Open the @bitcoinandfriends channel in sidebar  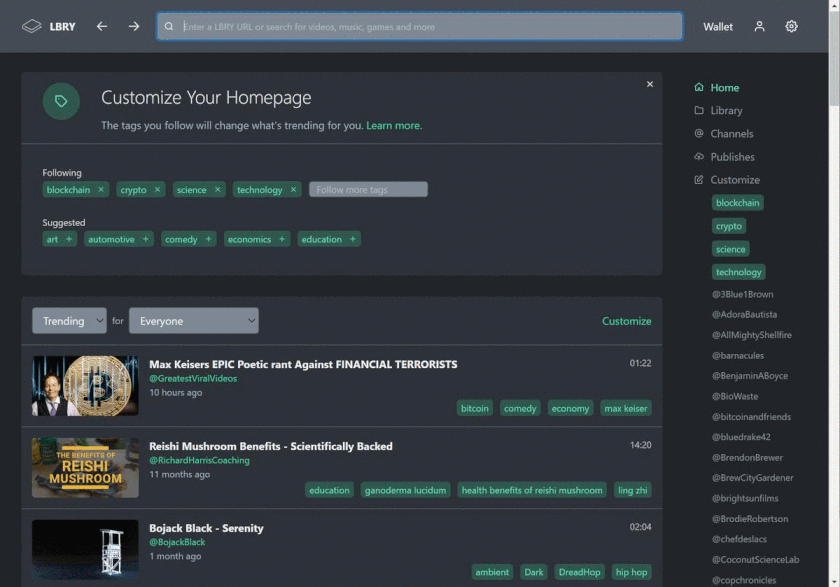[x=751, y=417]
